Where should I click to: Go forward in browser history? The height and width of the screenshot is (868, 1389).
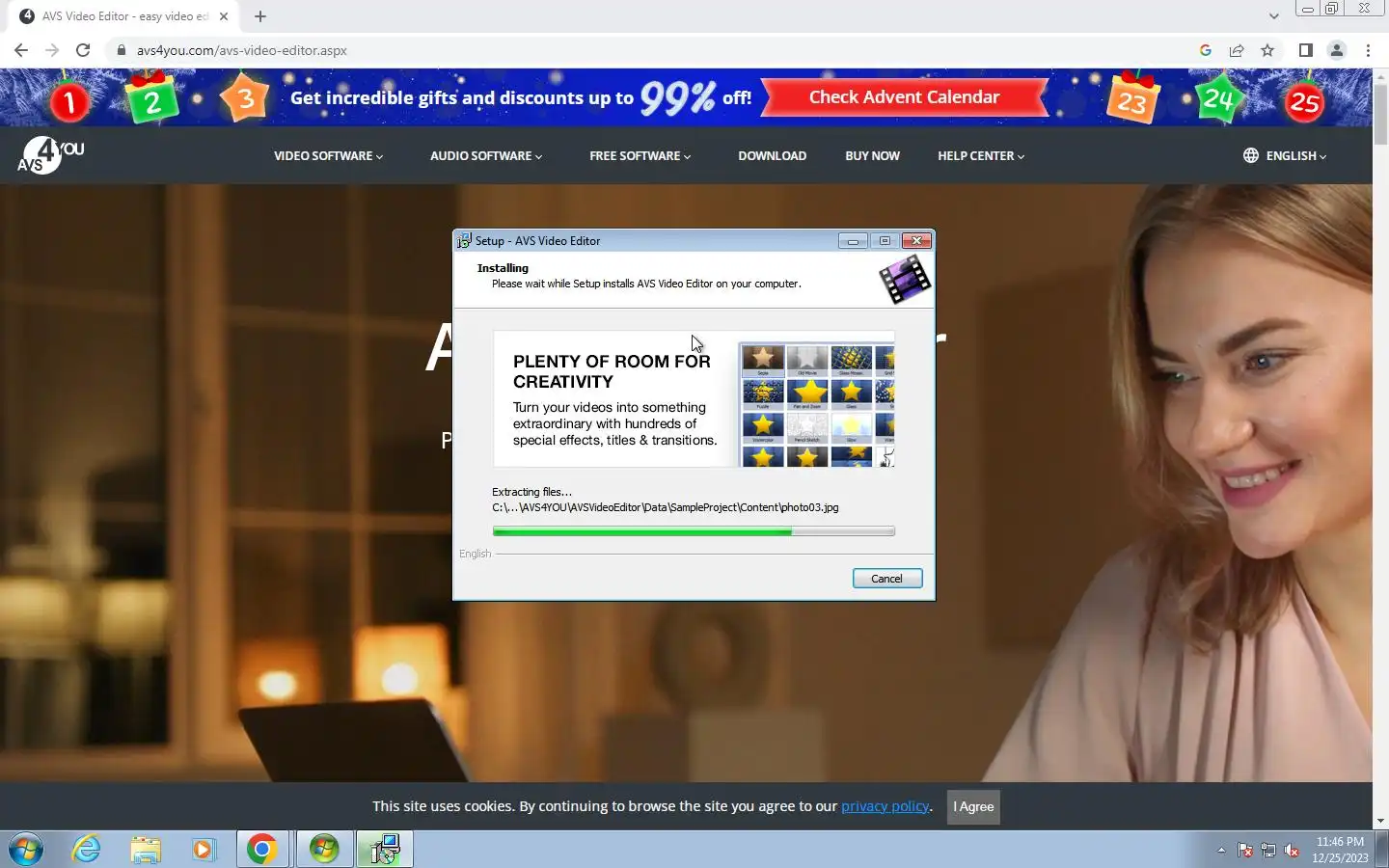(52, 50)
